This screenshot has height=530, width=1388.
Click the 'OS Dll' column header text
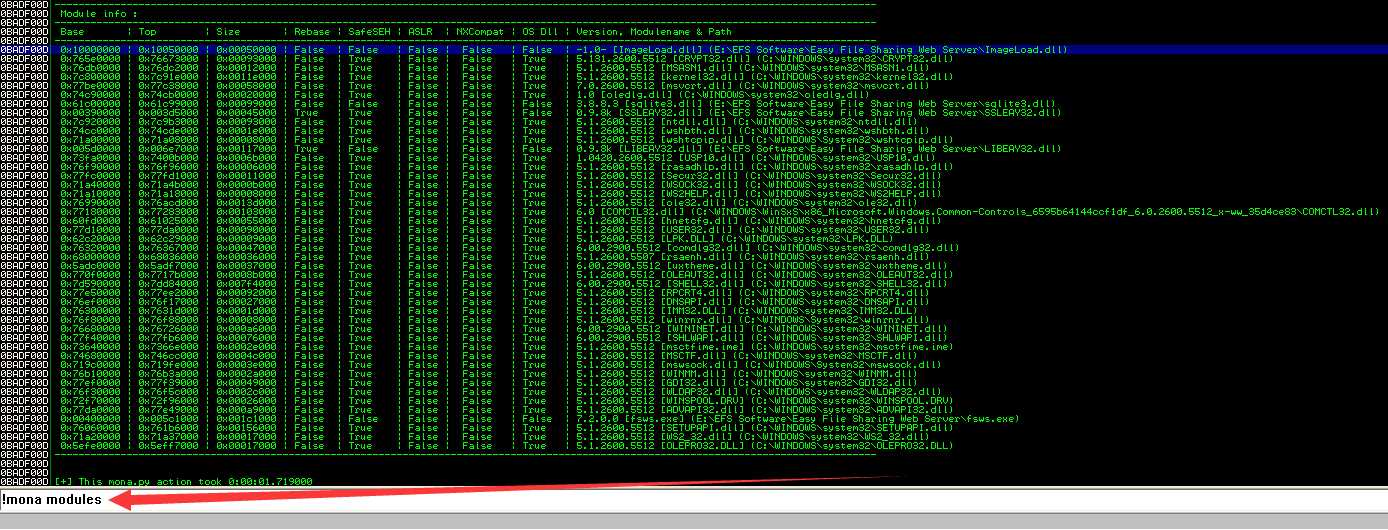[539, 32]
